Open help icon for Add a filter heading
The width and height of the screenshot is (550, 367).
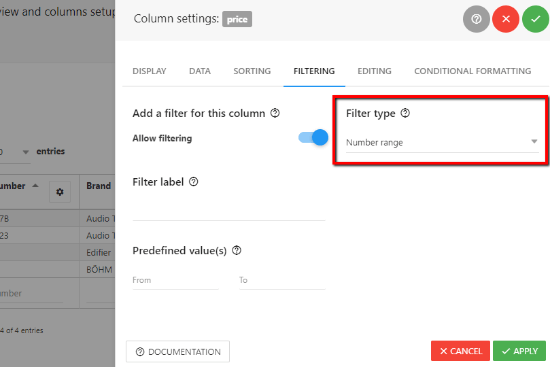pyautogui.click(x=275, y=113)
